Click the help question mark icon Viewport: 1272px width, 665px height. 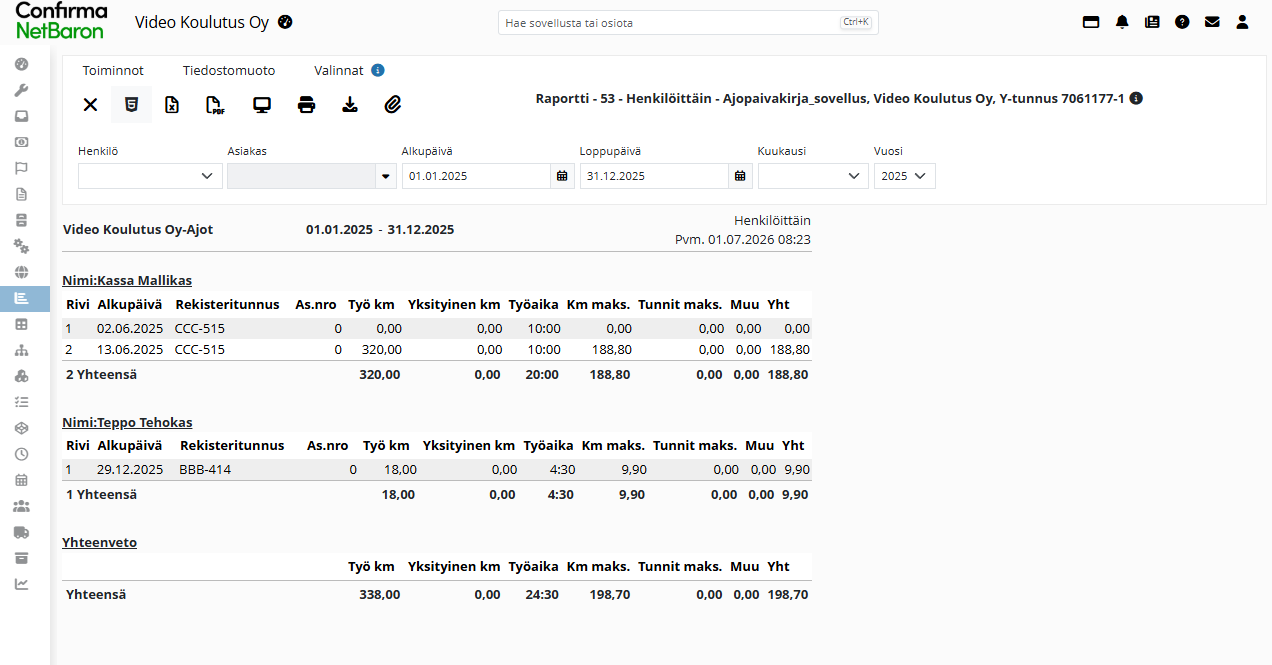[1182, 22]
